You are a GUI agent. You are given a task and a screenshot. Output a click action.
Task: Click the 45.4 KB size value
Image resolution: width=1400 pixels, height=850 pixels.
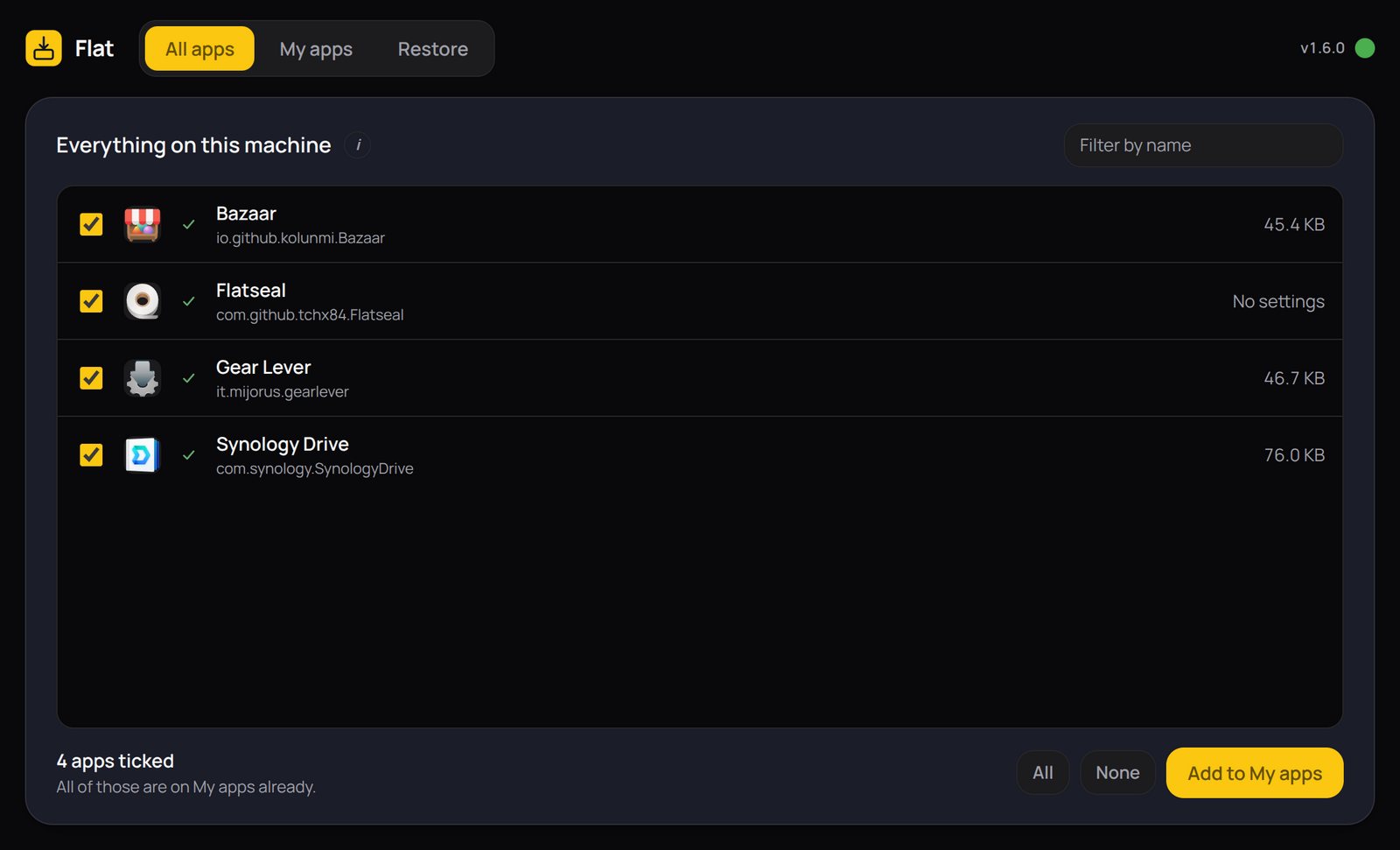click(1294, 225)
